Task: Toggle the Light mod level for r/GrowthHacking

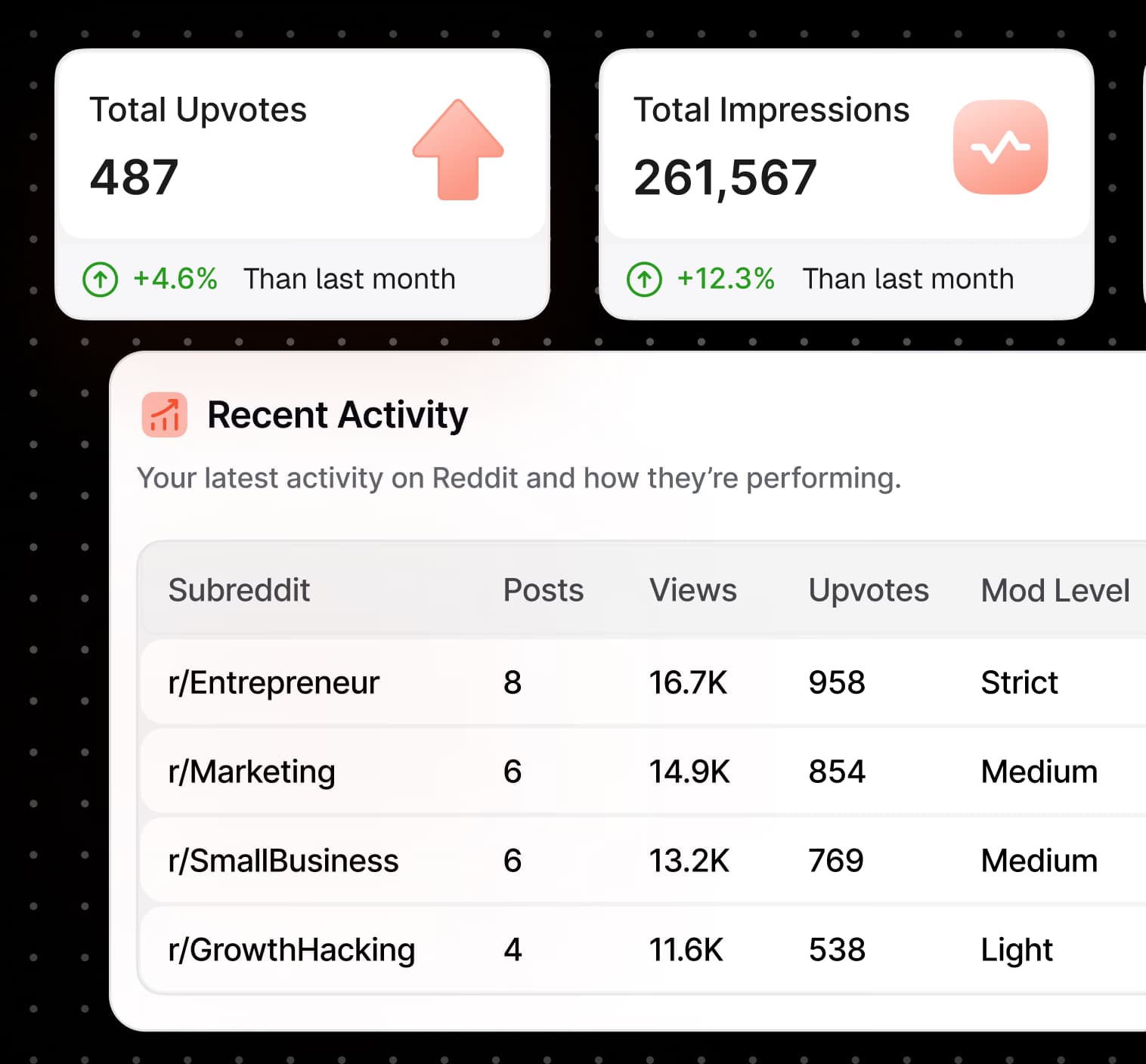Action: point(1016,950)
